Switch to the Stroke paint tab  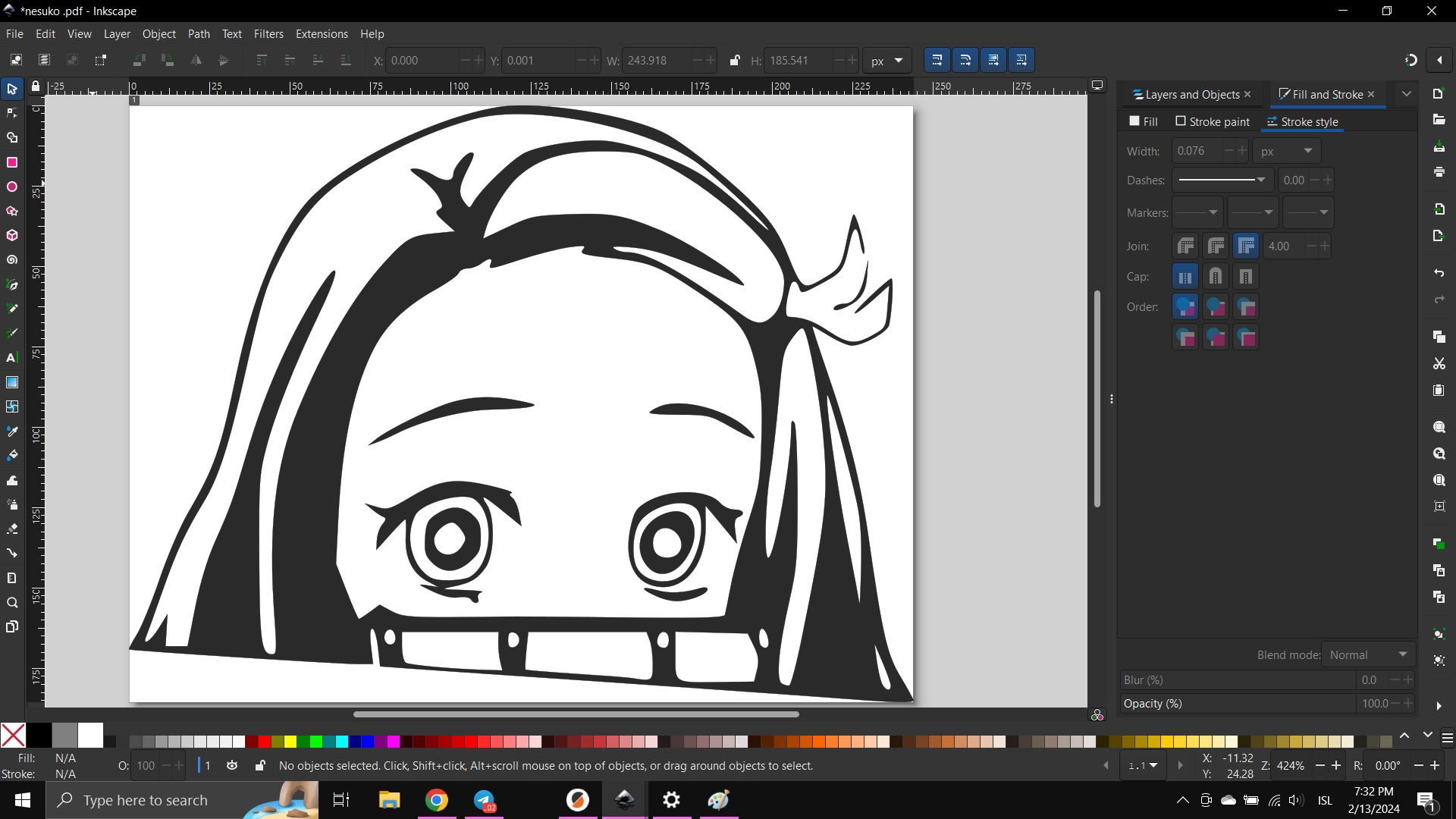1213,121
